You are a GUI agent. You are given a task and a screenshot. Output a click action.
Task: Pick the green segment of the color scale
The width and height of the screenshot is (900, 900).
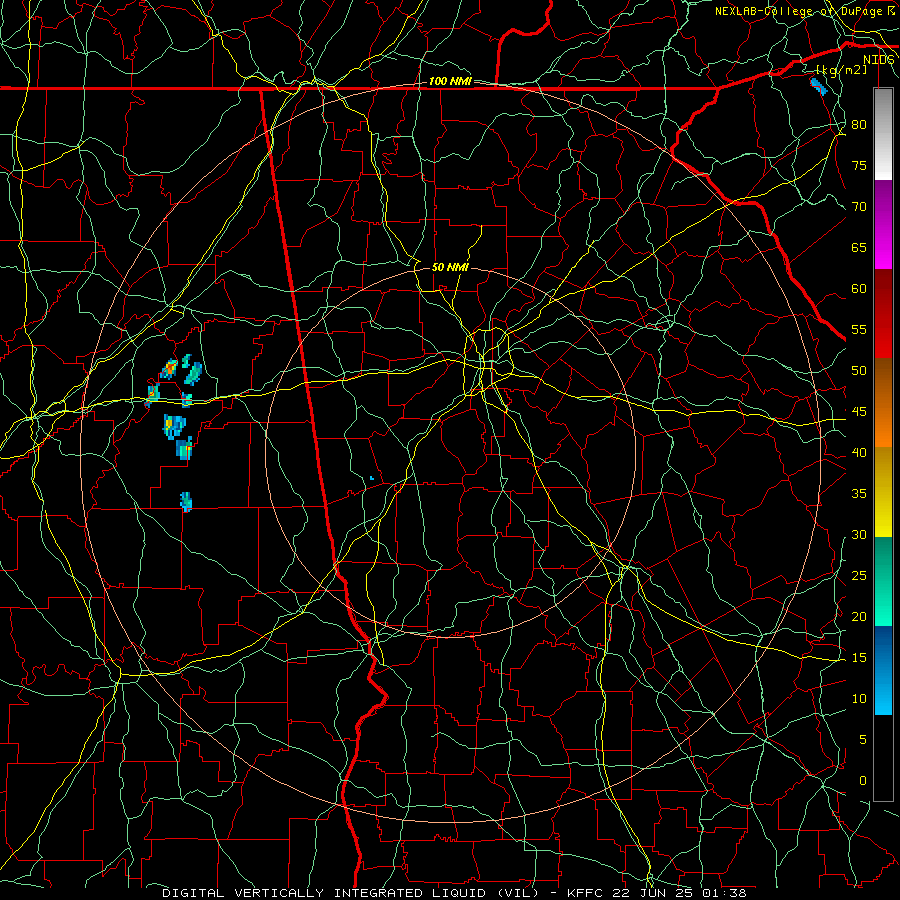pyautogui.click(x=883, y=581)
